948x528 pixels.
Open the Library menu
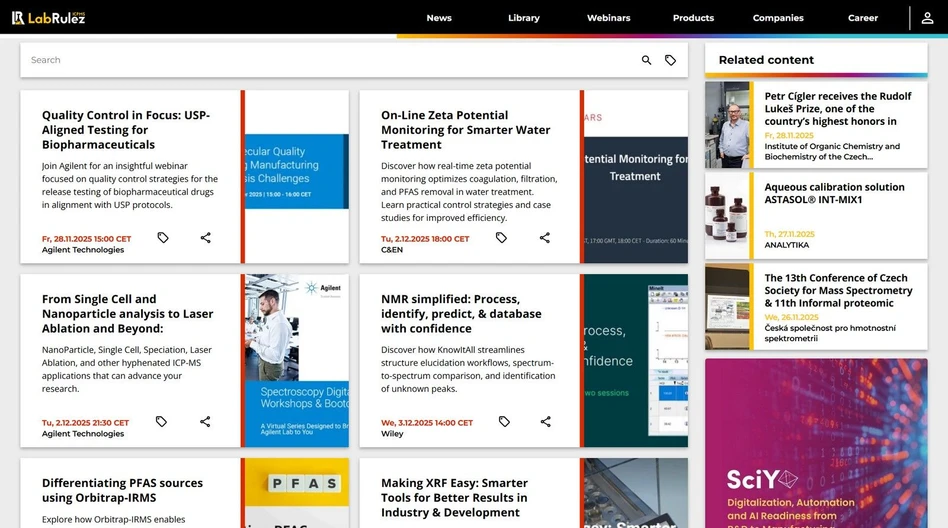[x=524, y=18]
